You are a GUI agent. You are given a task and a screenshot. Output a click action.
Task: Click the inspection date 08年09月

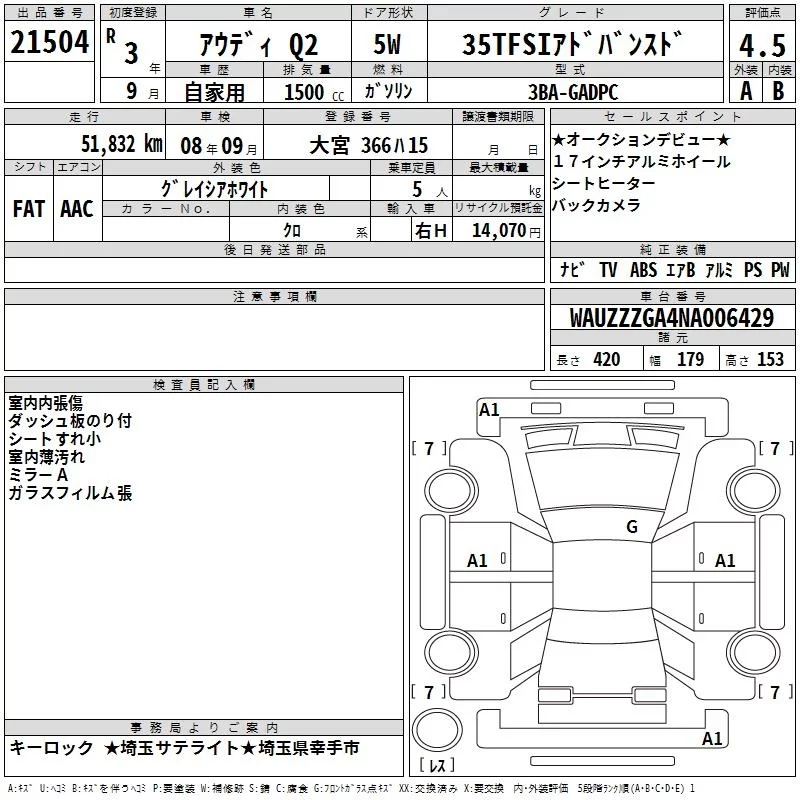tap(219, 146)
